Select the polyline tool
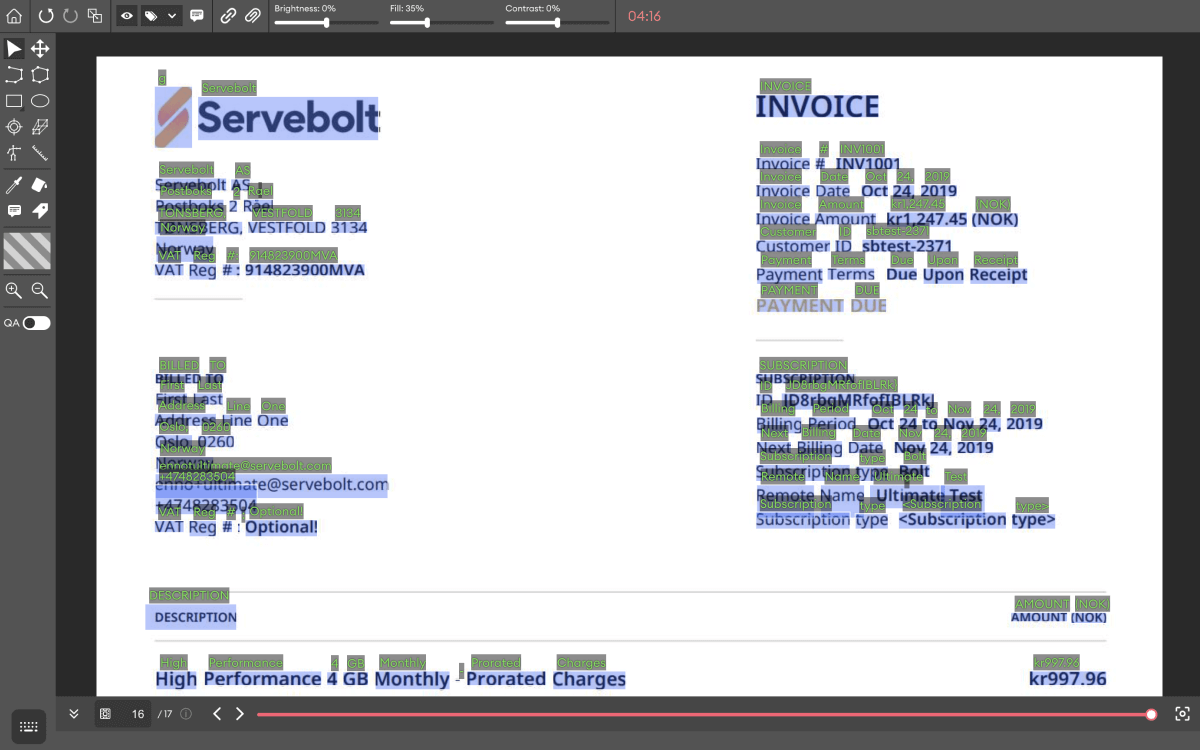Screen dimensions: 1200x750 click(x=14, y=75)
